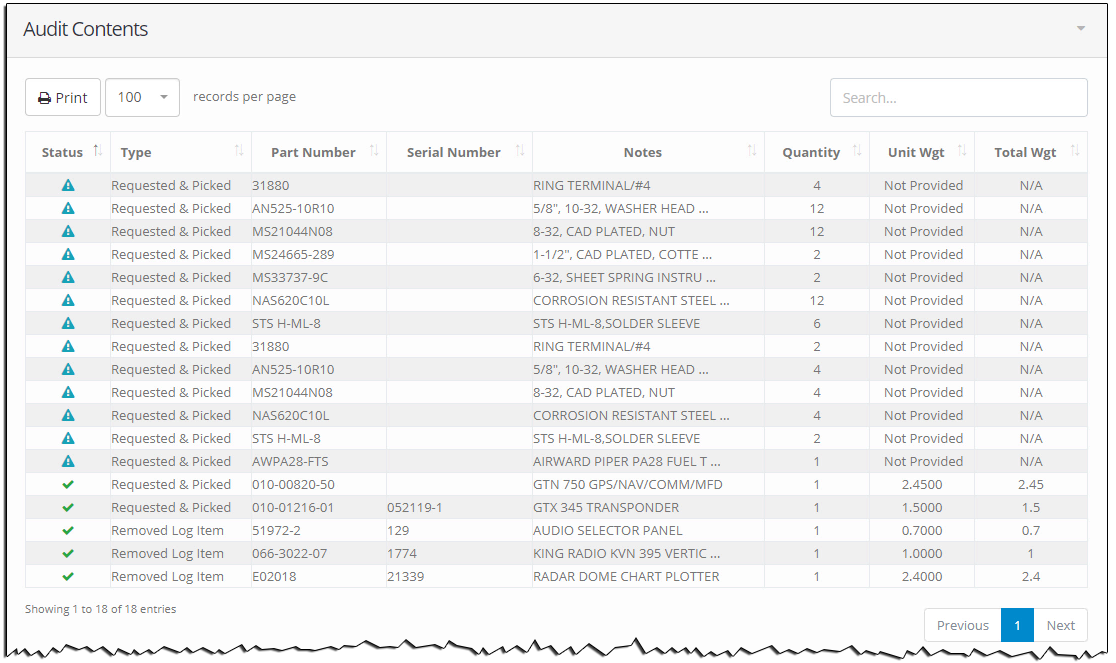1116x663 pixels.
Task: Click warning icon for 31880 quantity 2 row
Action: coord(68,346)
